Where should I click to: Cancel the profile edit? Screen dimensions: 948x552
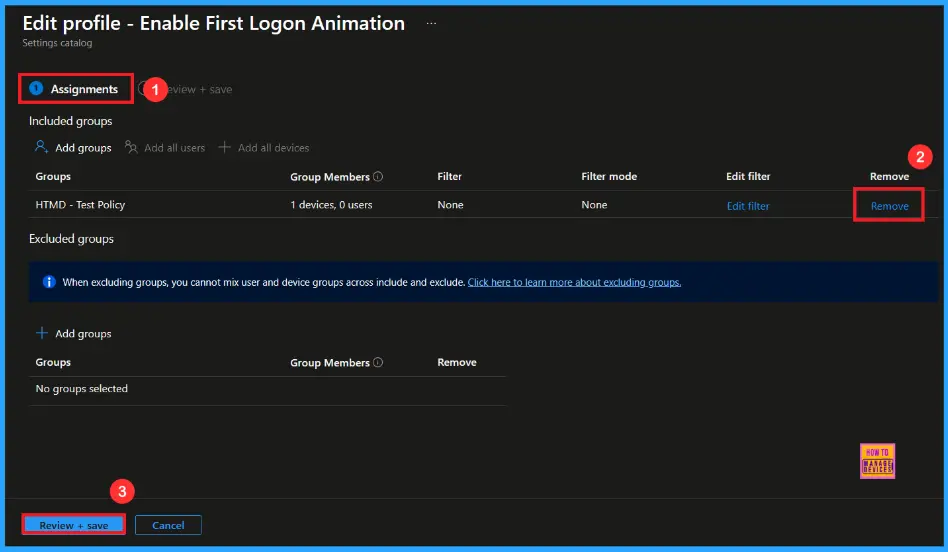click(x=168, y=525)
